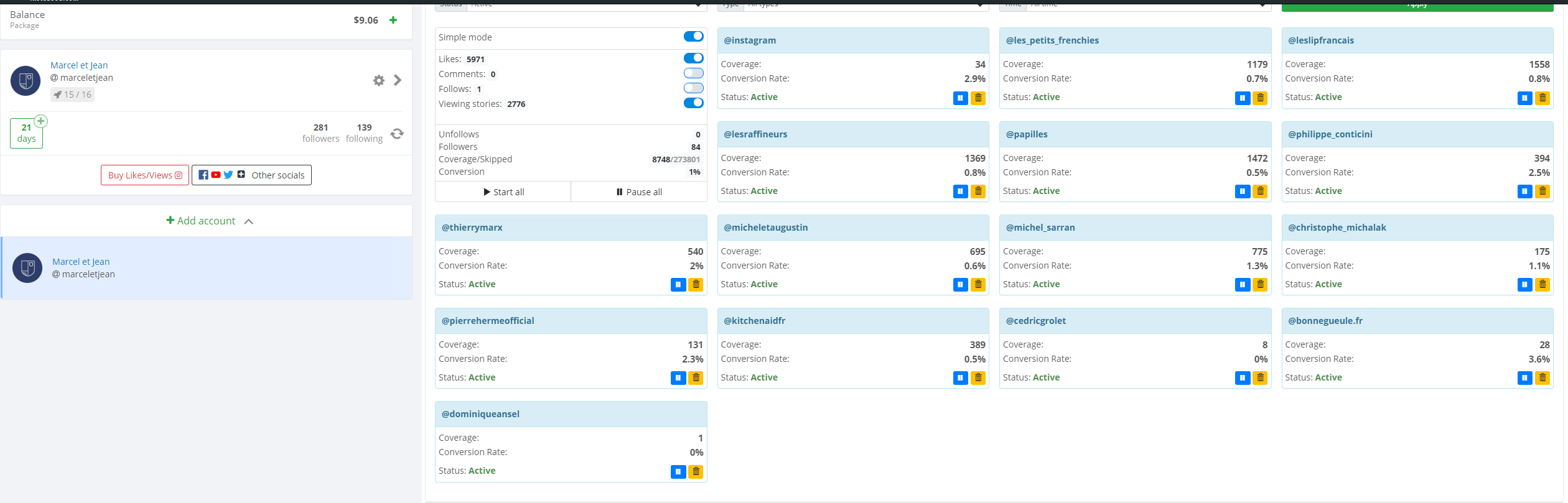
Task: Pause the @dominiqueansel target
Action: (x=678, y=472)
